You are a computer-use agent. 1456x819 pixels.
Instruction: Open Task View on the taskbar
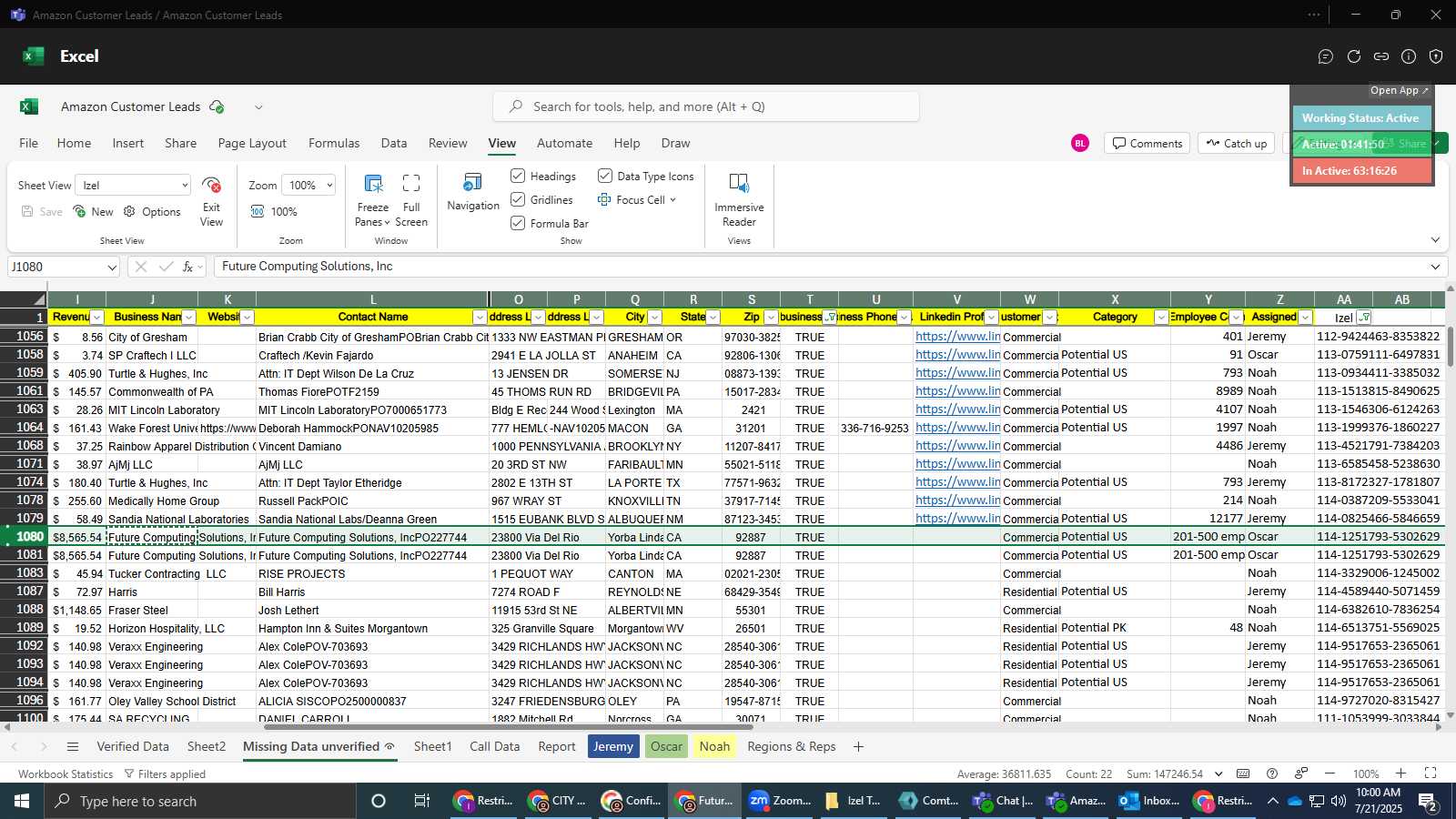tap(421, 801)
